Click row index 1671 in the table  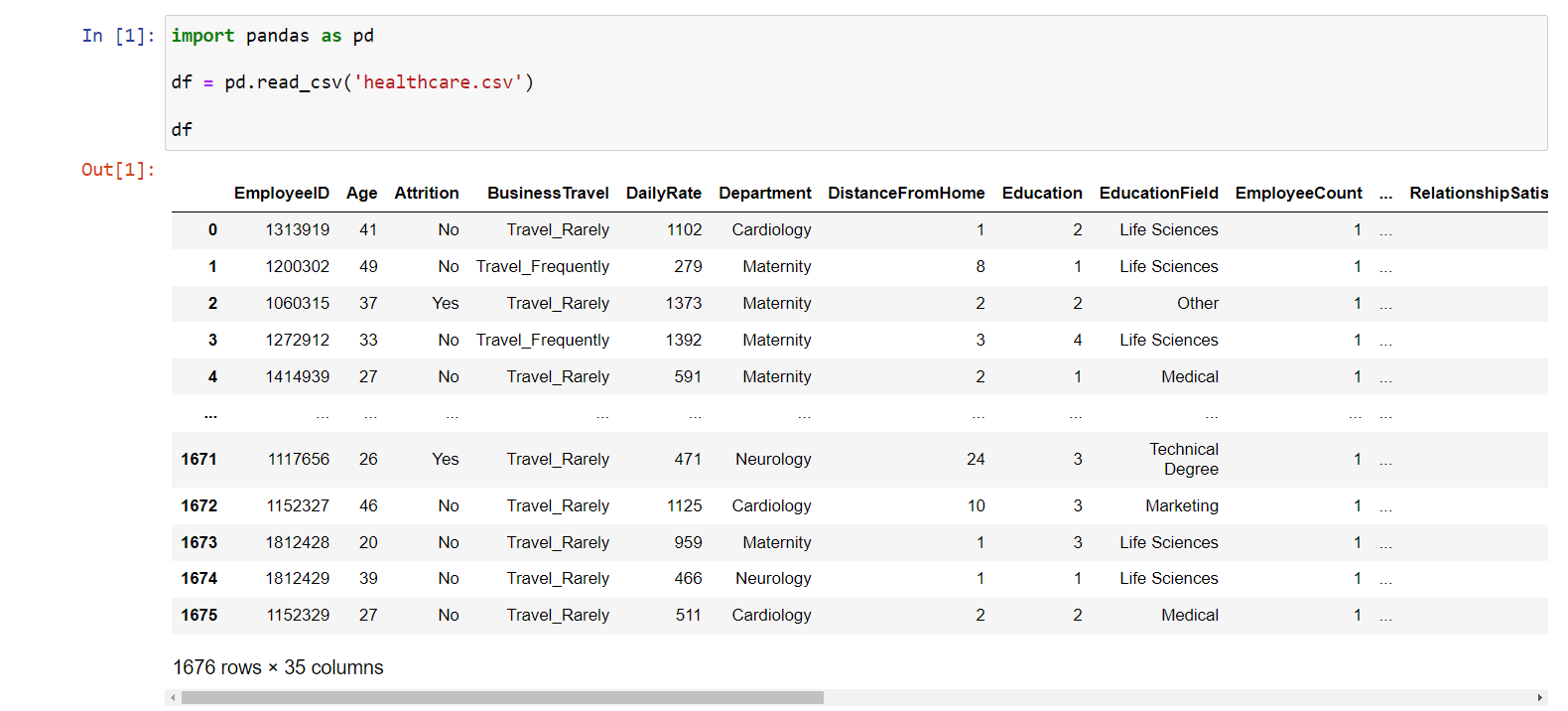click(198, 459)
